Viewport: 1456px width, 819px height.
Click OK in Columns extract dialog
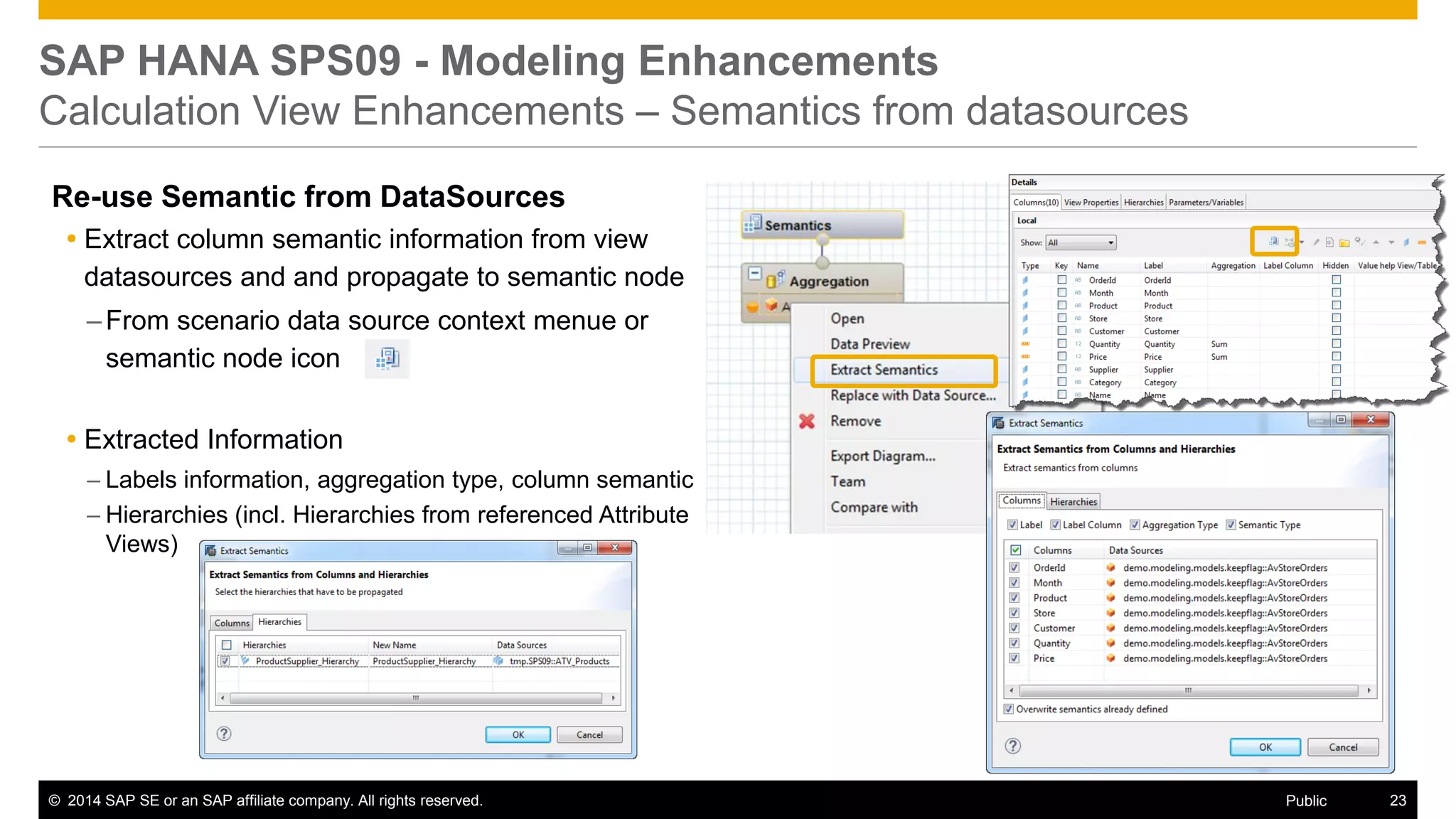point(1265,746)
